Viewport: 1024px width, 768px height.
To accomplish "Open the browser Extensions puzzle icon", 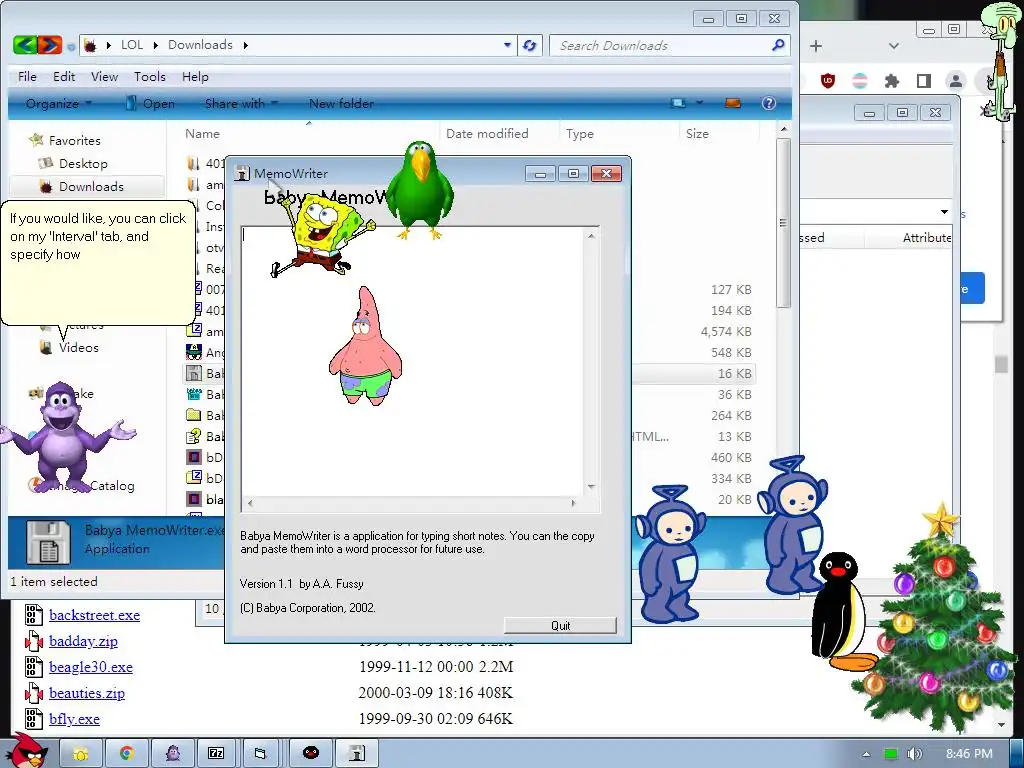I will pyautogui.click(x=891, y=81).
